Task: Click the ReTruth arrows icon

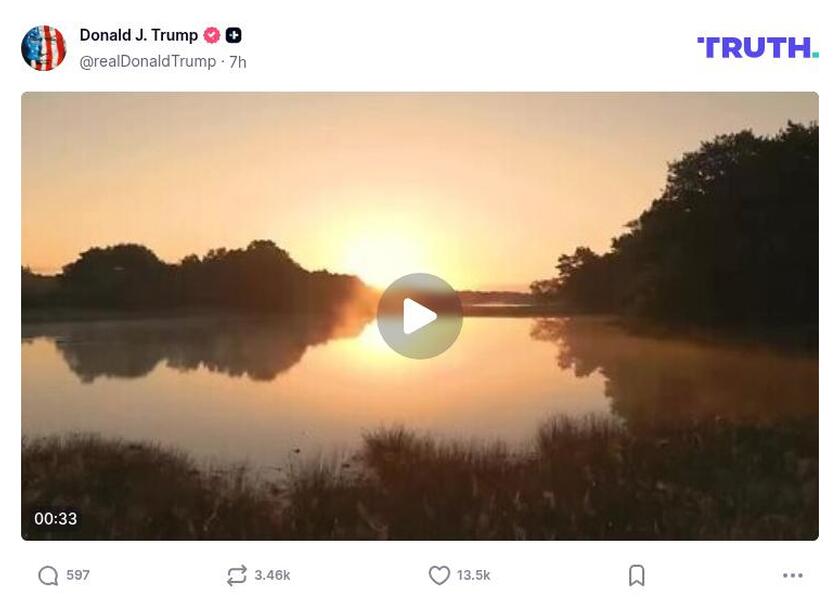Action: click(235, 575)
